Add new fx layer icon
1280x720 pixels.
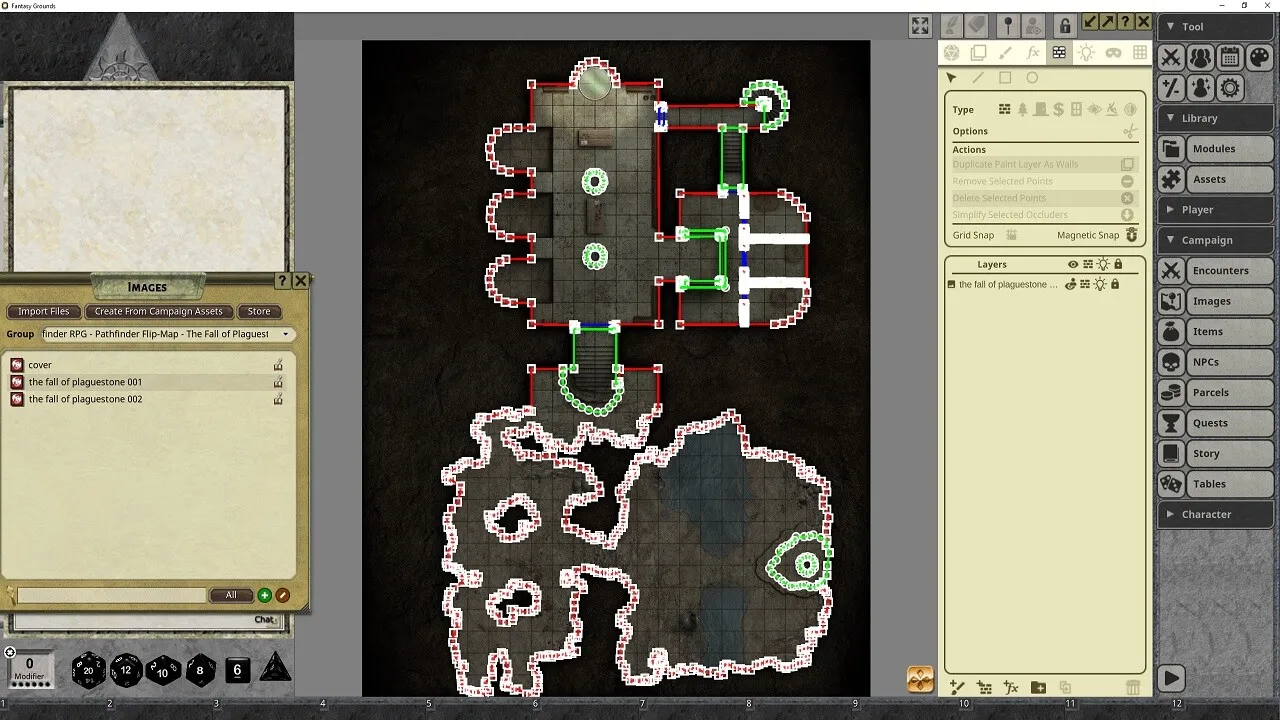1011,687
